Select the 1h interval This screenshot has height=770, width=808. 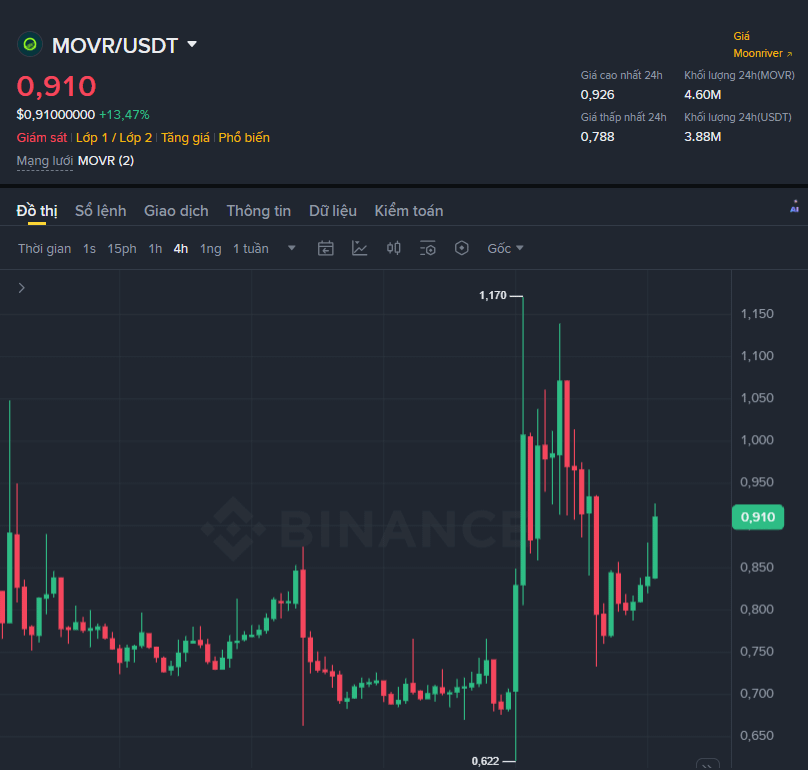pyautogui.click(x=155, y=248)
